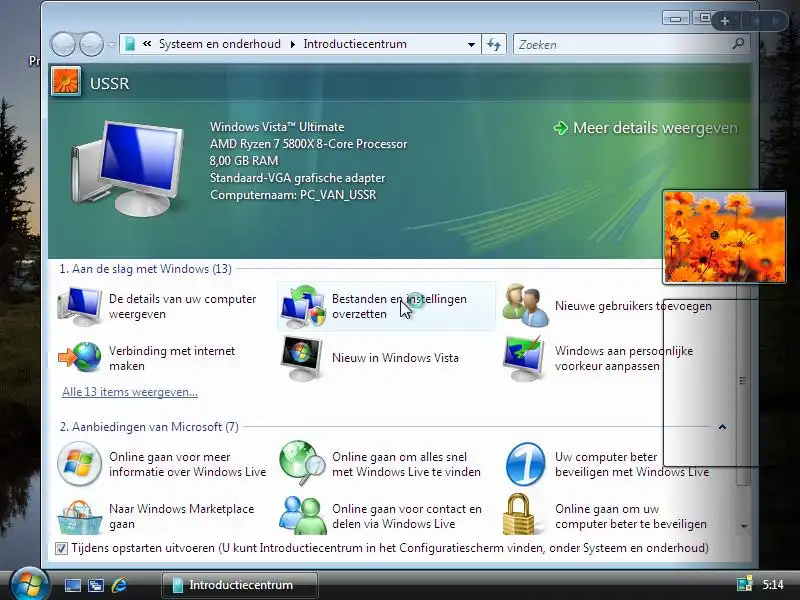Click Windows aan persoonlijke voorkeur aanpassen text
The image size is (800, 600).
[x=623, y=358]
